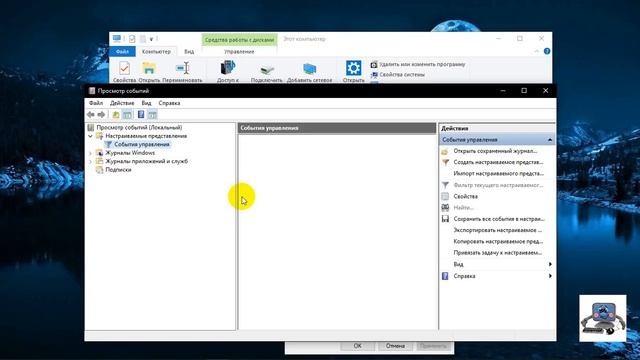
Task: Click the up-level folder toolbar icon
Action: 116,115
